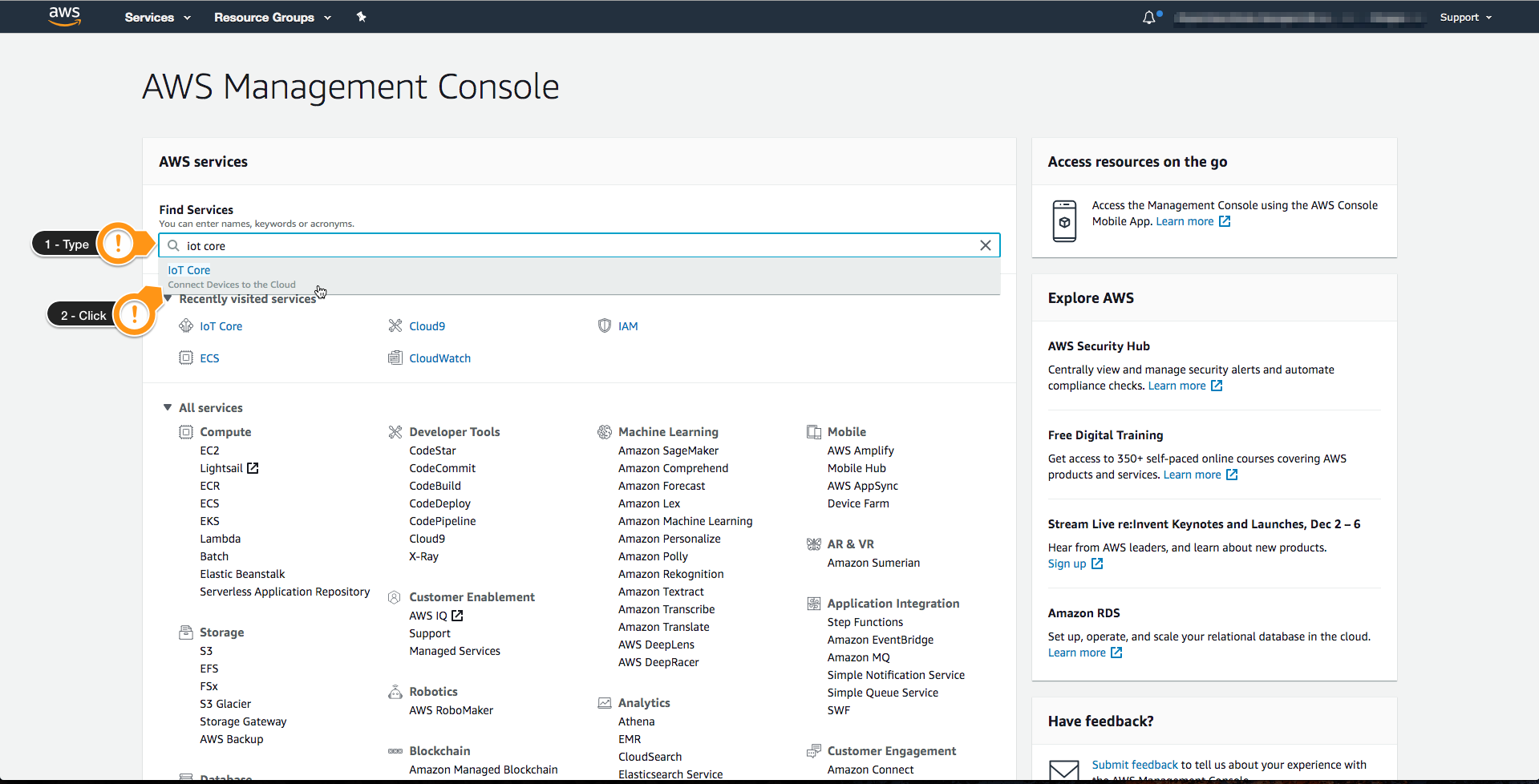The height and width of the screenshot is (784, 1539).
Task: Open the notifications bell icon
Action: coord(1149,17)
